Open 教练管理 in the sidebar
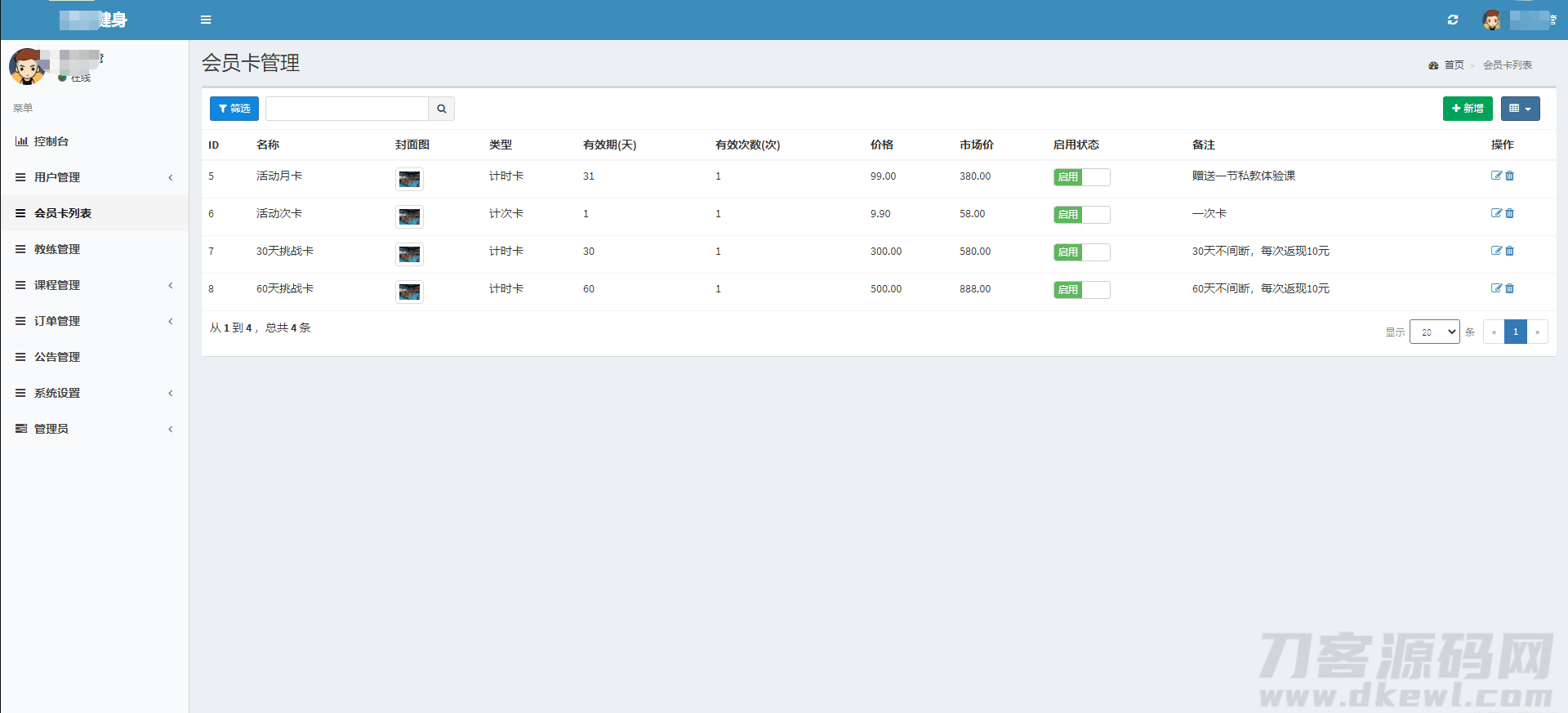The width and height of the screenshot is (1568, 713). tap(57, 249)
